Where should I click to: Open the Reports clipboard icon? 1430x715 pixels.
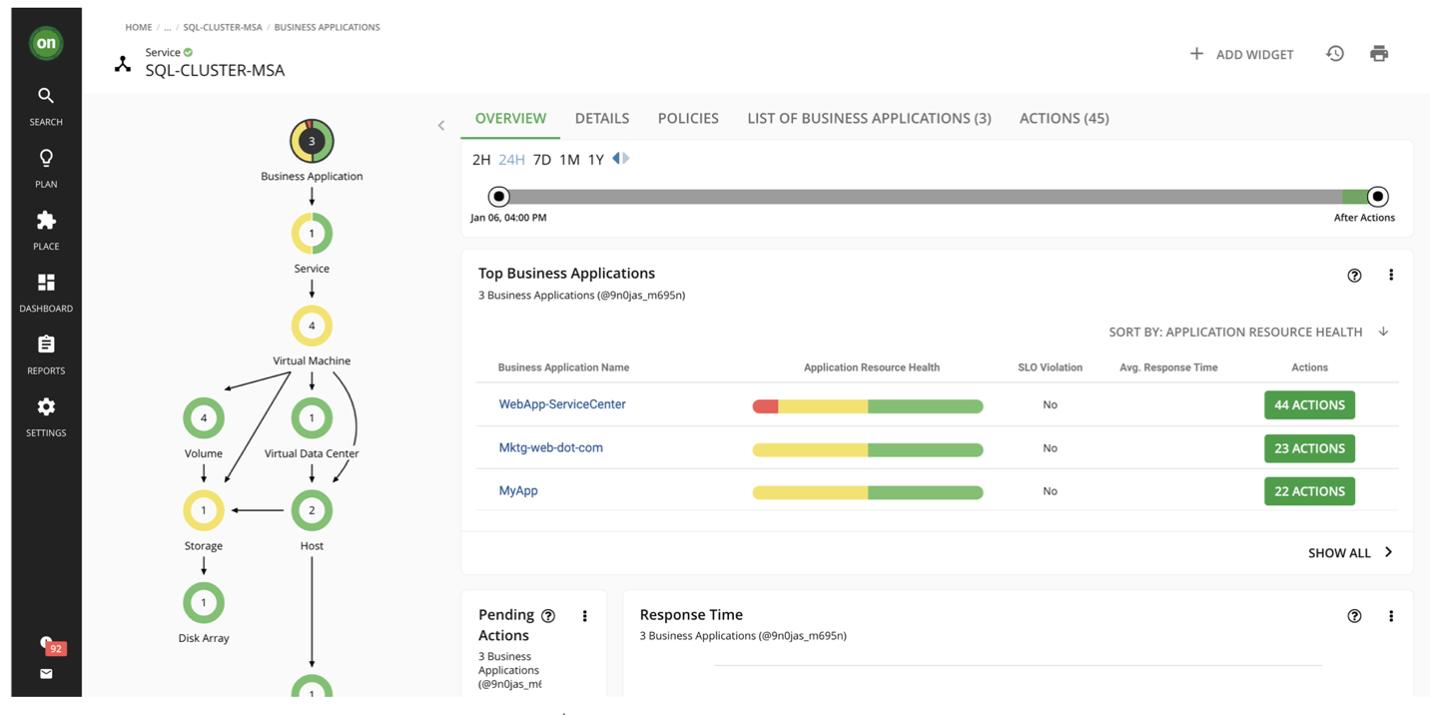(x=46, y=345)
